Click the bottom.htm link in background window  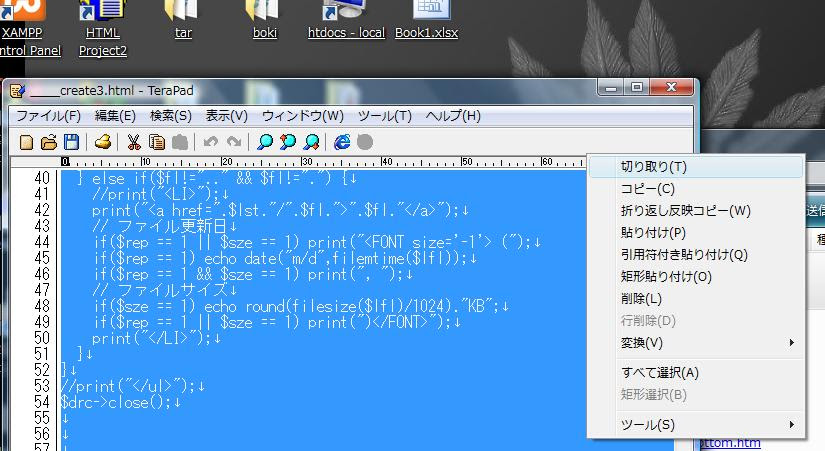(x=730, y=443)
